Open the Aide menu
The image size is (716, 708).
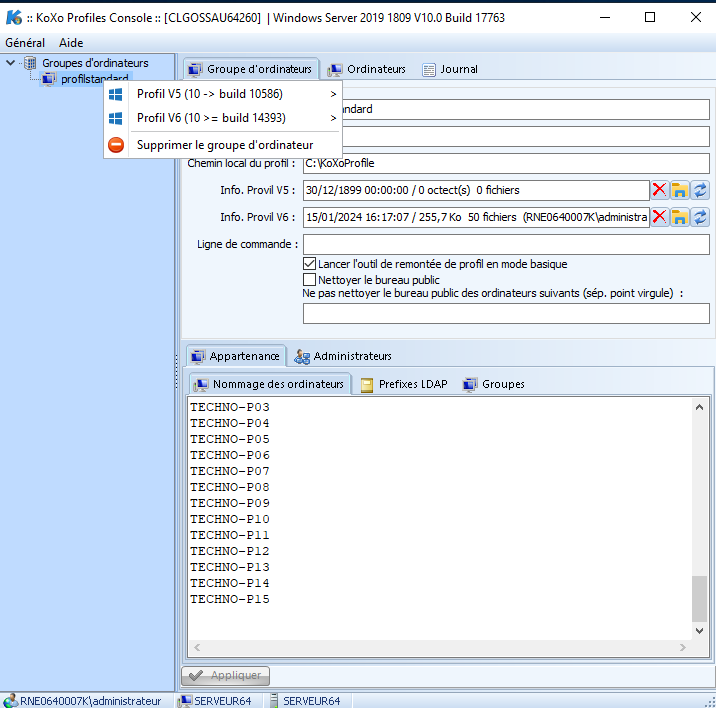coord(71,43)
